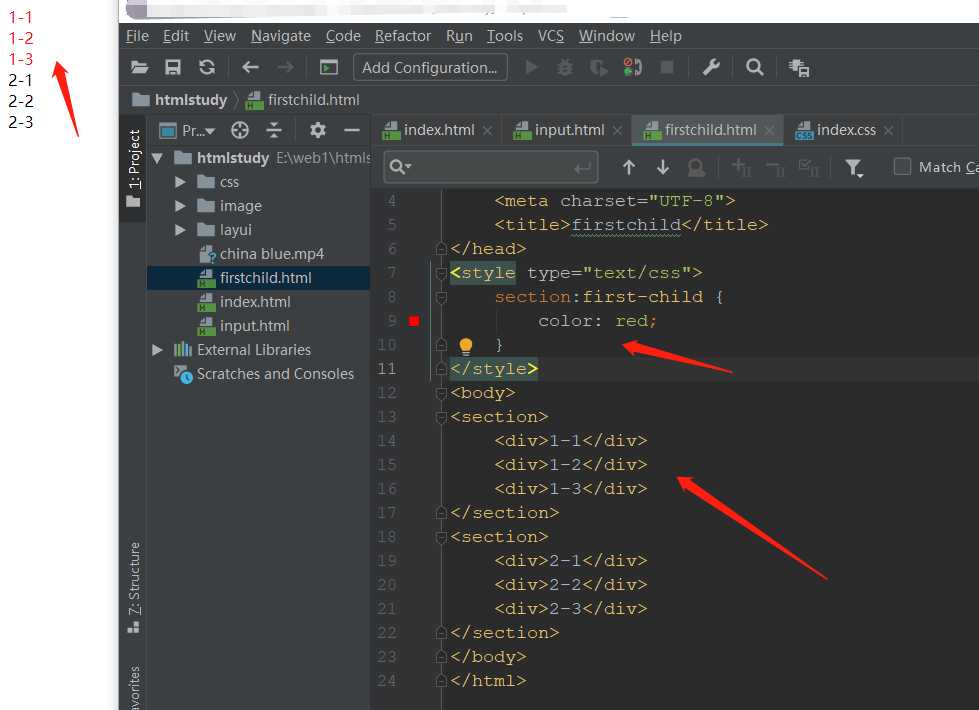Screen dimensions: 979x710
Task: Open the Project view dropdown
Action: point(188,130)
